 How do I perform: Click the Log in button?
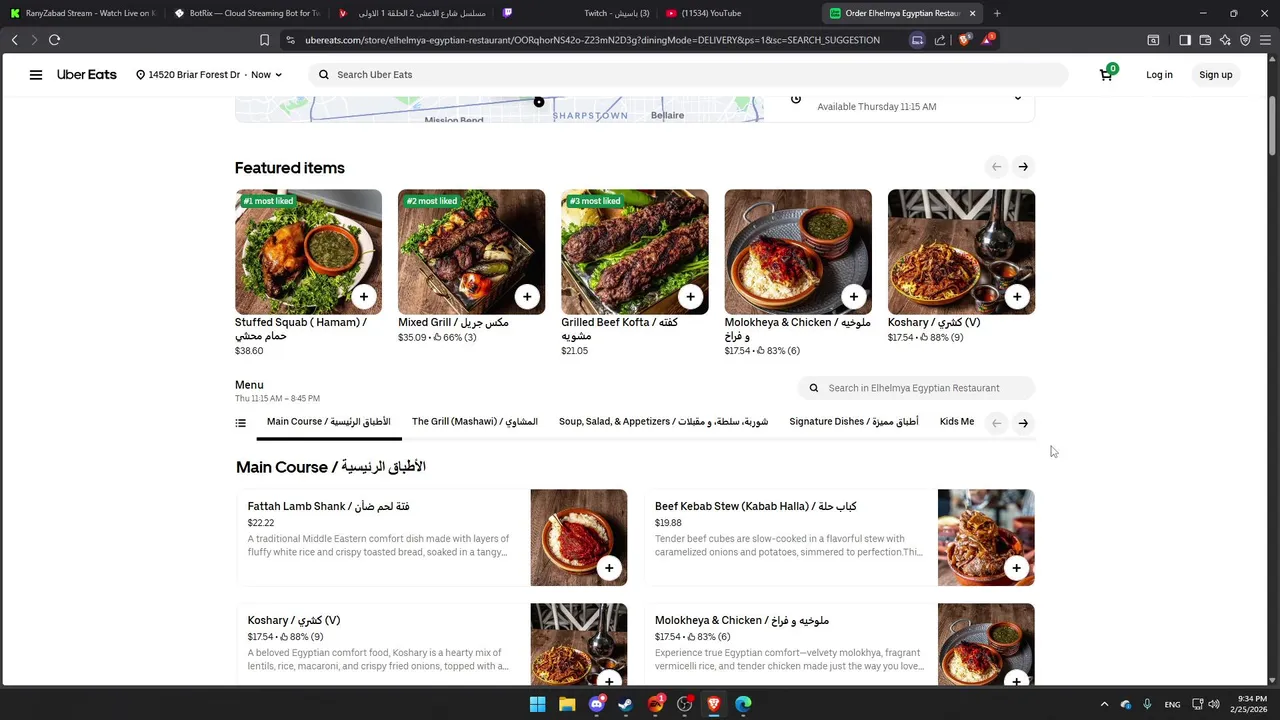tap(1159, 75)
